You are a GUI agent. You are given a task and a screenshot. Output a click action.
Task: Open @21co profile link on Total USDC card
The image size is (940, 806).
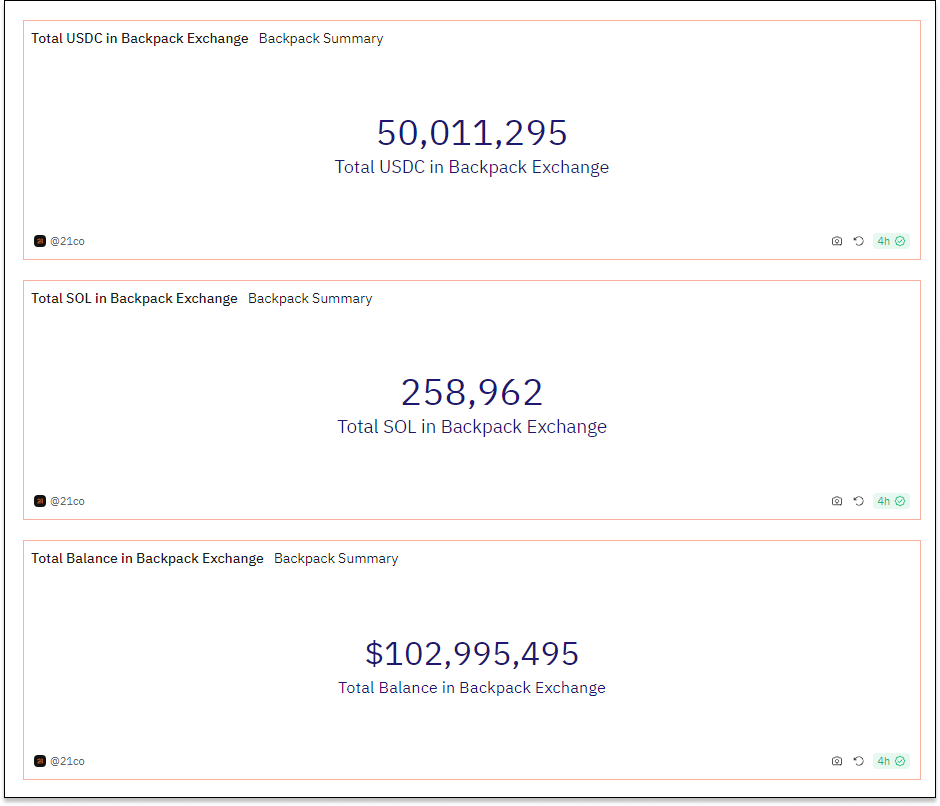point(67,241)
